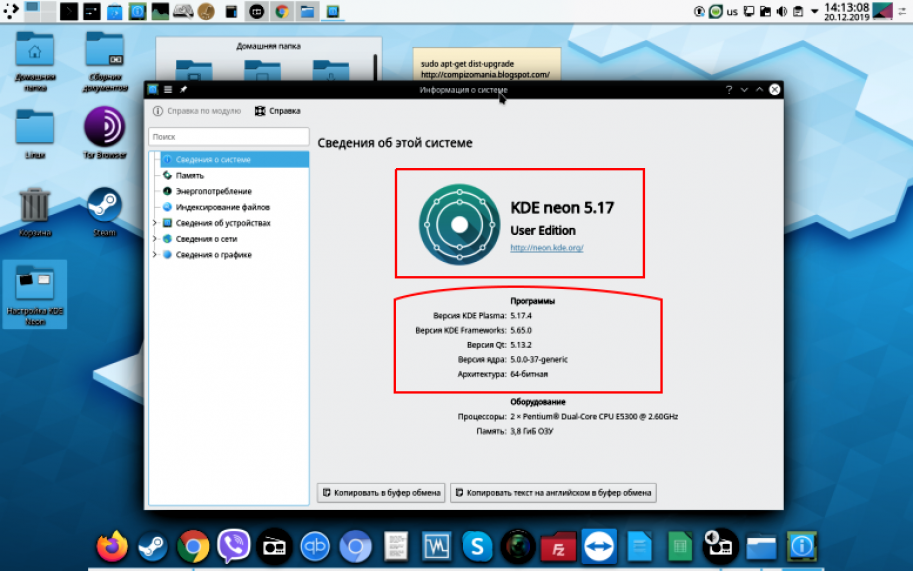The width and height of the screenshot is (913, 571).
Task: Expand hidden system tray icons arrow
Action: tap(814, 11)
